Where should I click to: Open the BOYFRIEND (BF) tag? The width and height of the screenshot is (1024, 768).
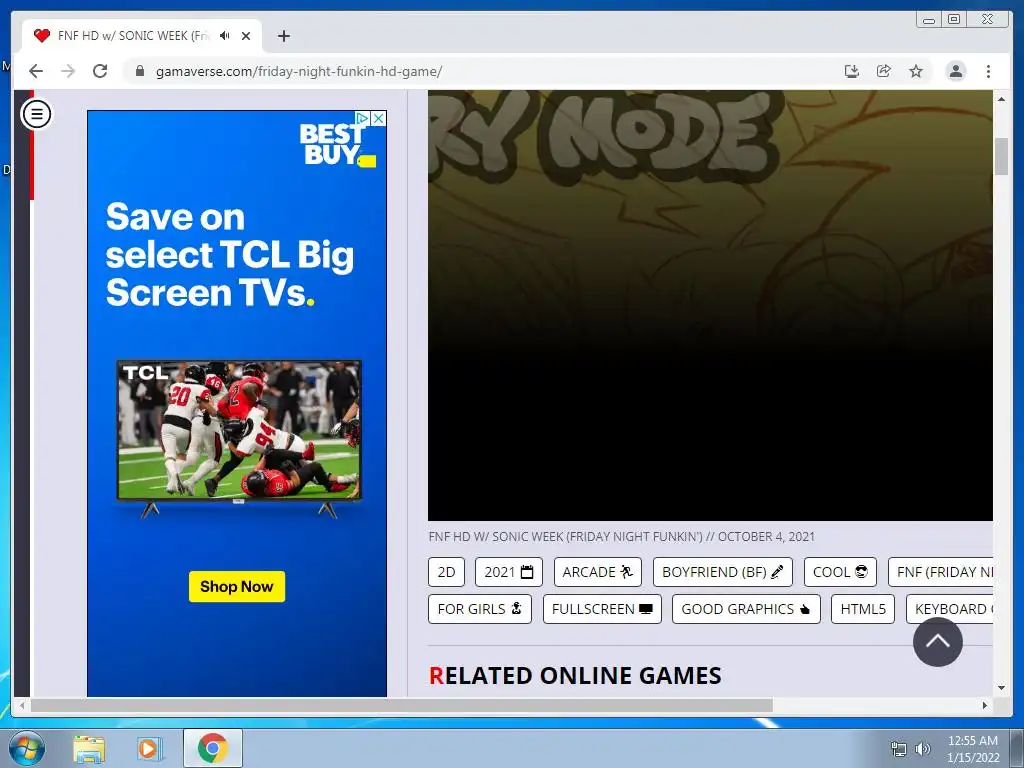coord(723,572)
